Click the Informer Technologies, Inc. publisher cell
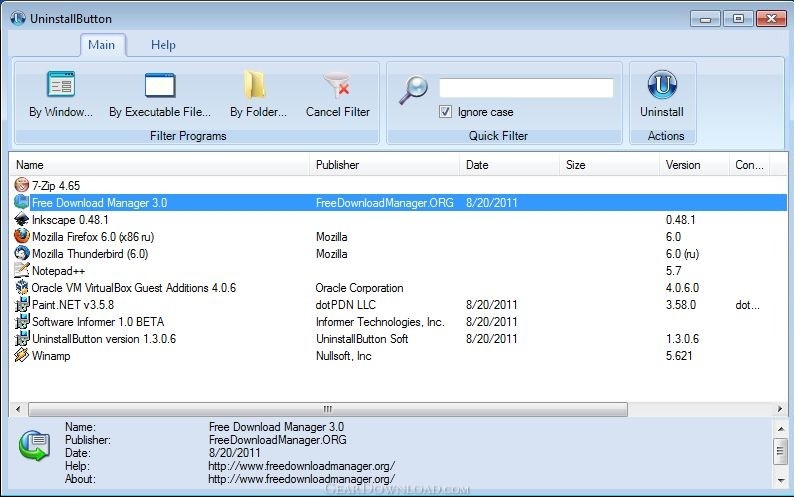Screen dimensions: 794x497 (380, 322)
